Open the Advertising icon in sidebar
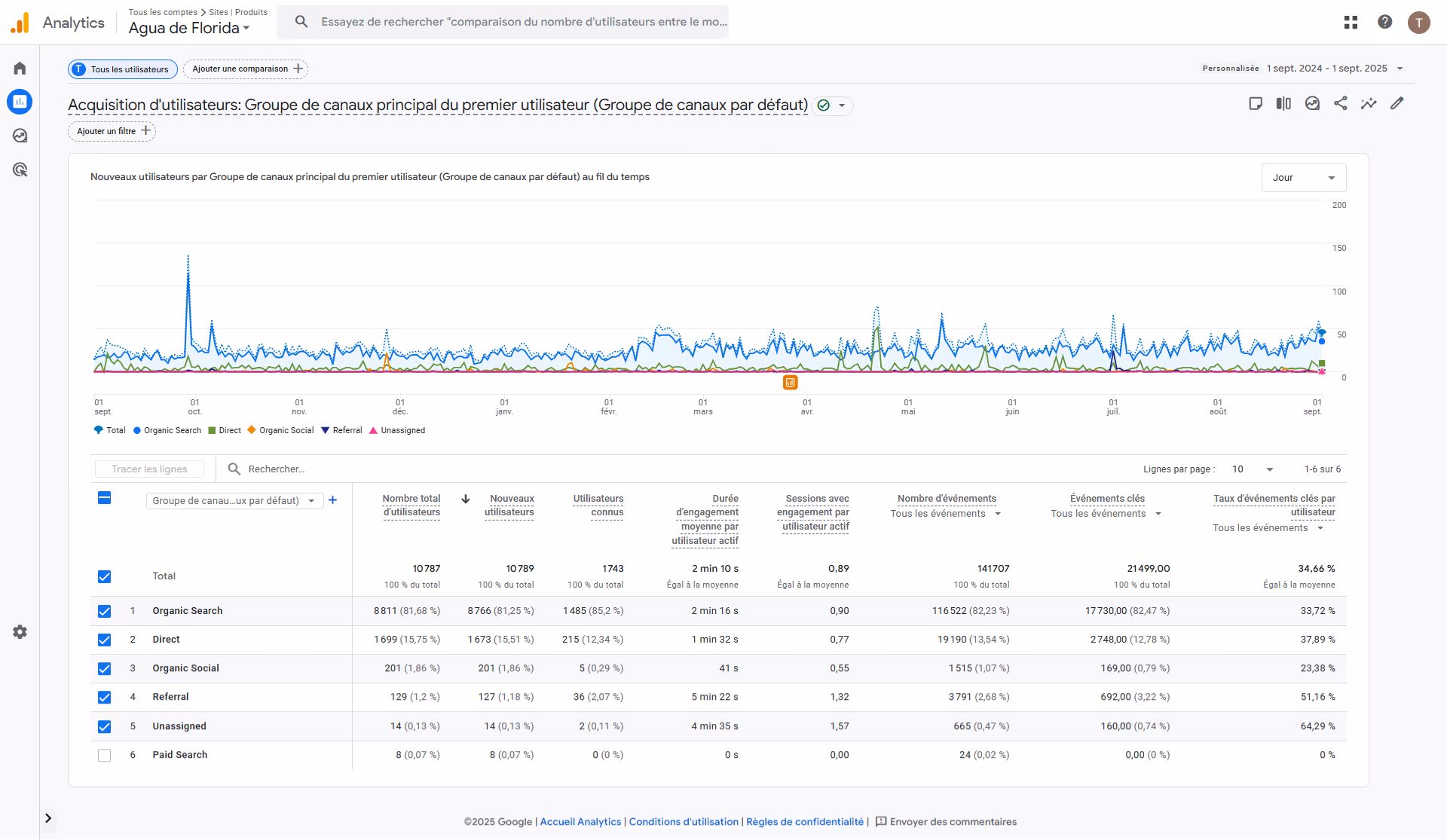Viewport: 1447px width, 840px height. [x=20, y=170]
